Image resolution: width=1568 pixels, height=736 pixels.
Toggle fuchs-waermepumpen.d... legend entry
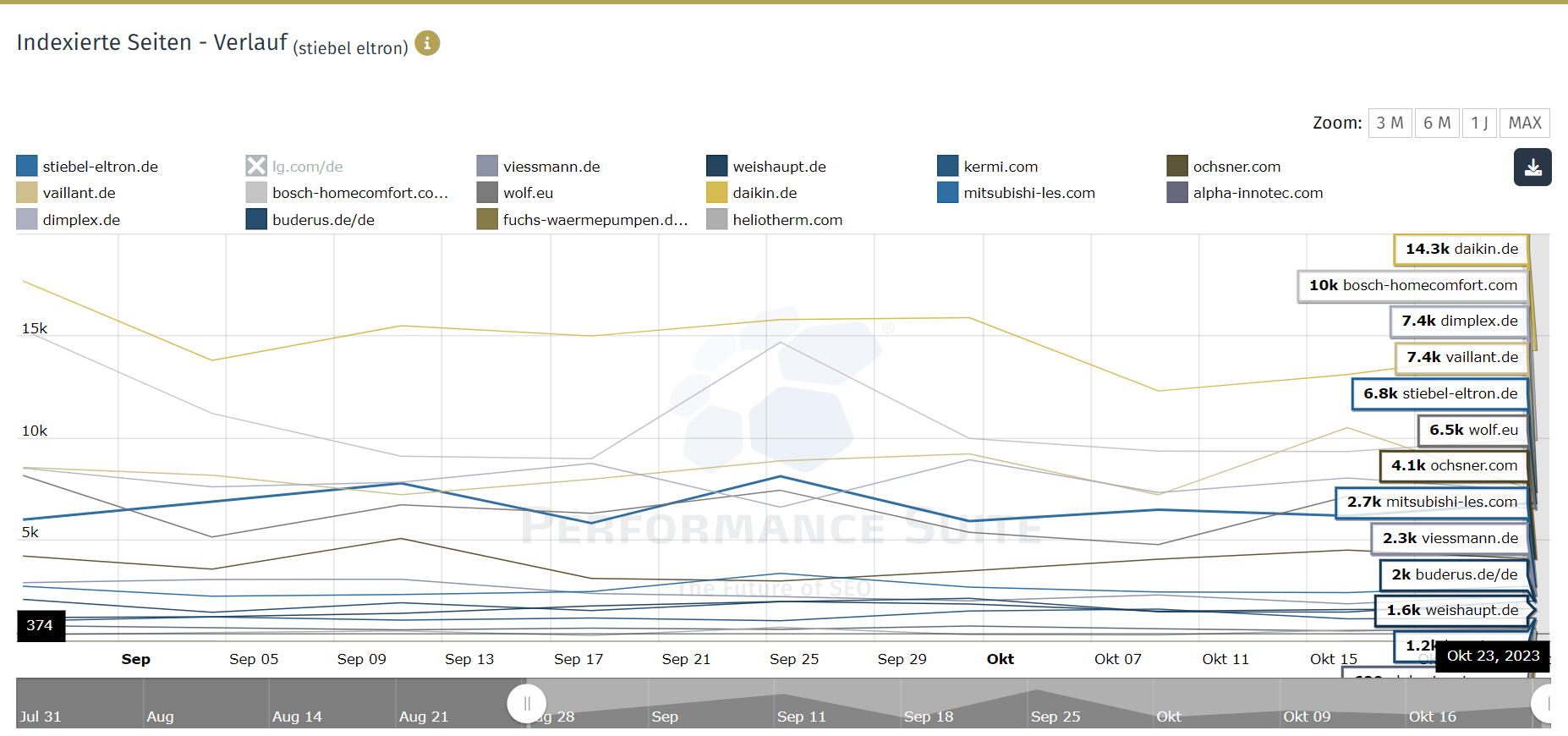[583, 219]
